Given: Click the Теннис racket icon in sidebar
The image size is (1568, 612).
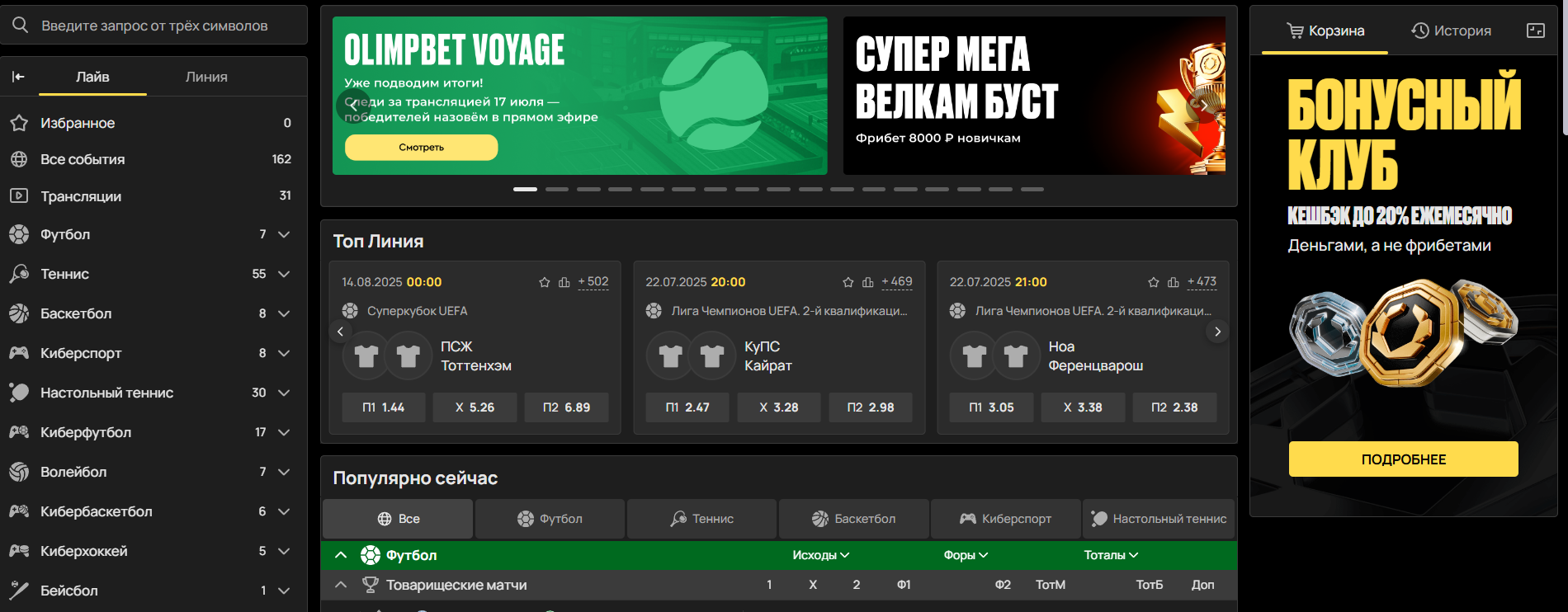Looking at the screenshot, I should click(x=19, y=274).
